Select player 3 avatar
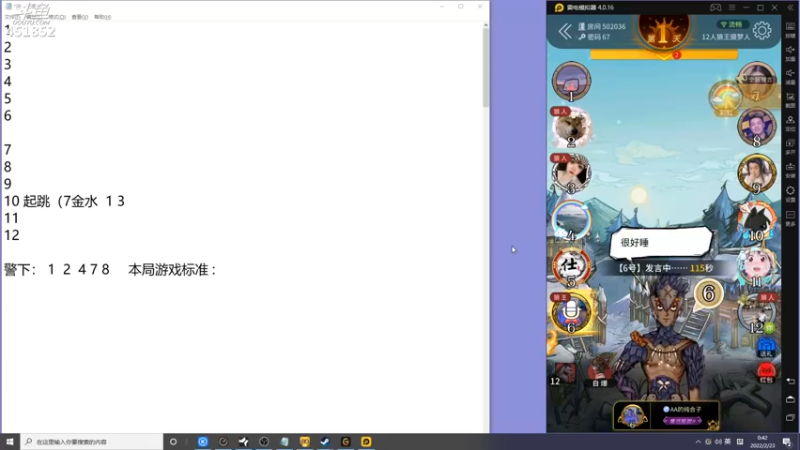The width and height of the screenshot is (800, 450). [x=571, y=174]
